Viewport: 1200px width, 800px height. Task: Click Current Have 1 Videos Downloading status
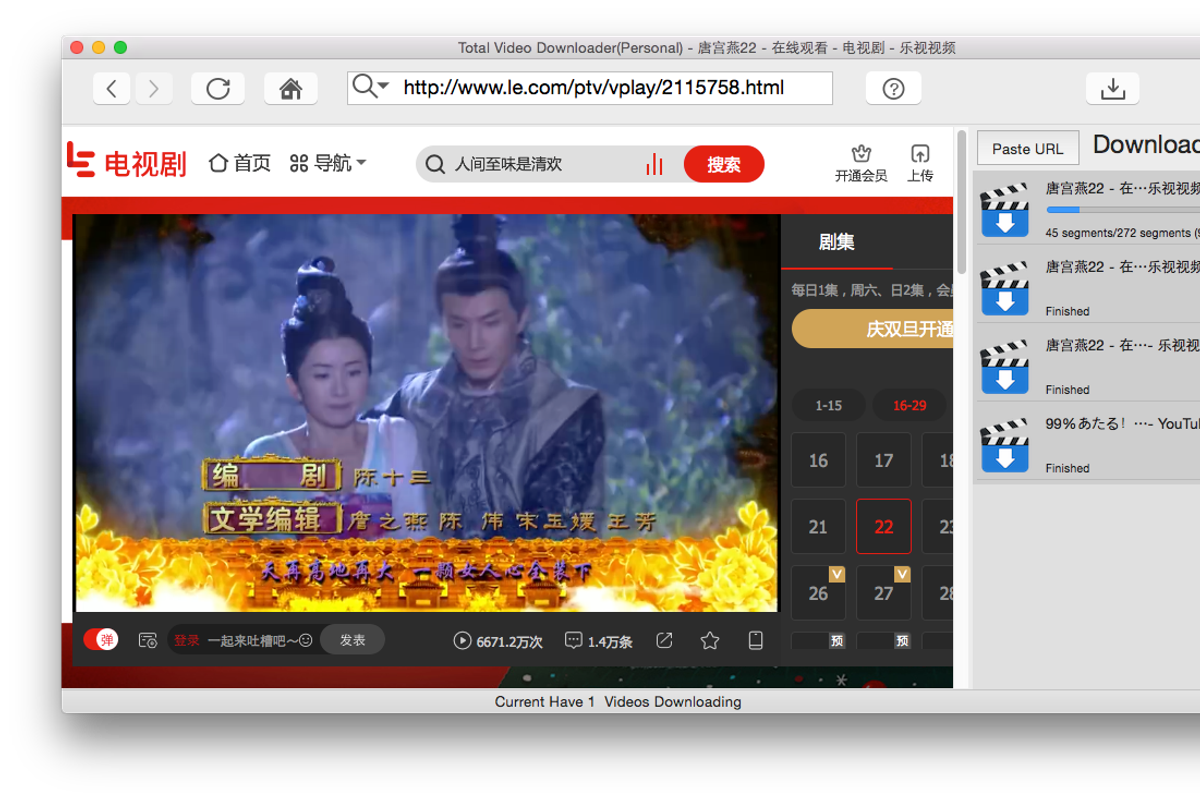pos(618,701)
